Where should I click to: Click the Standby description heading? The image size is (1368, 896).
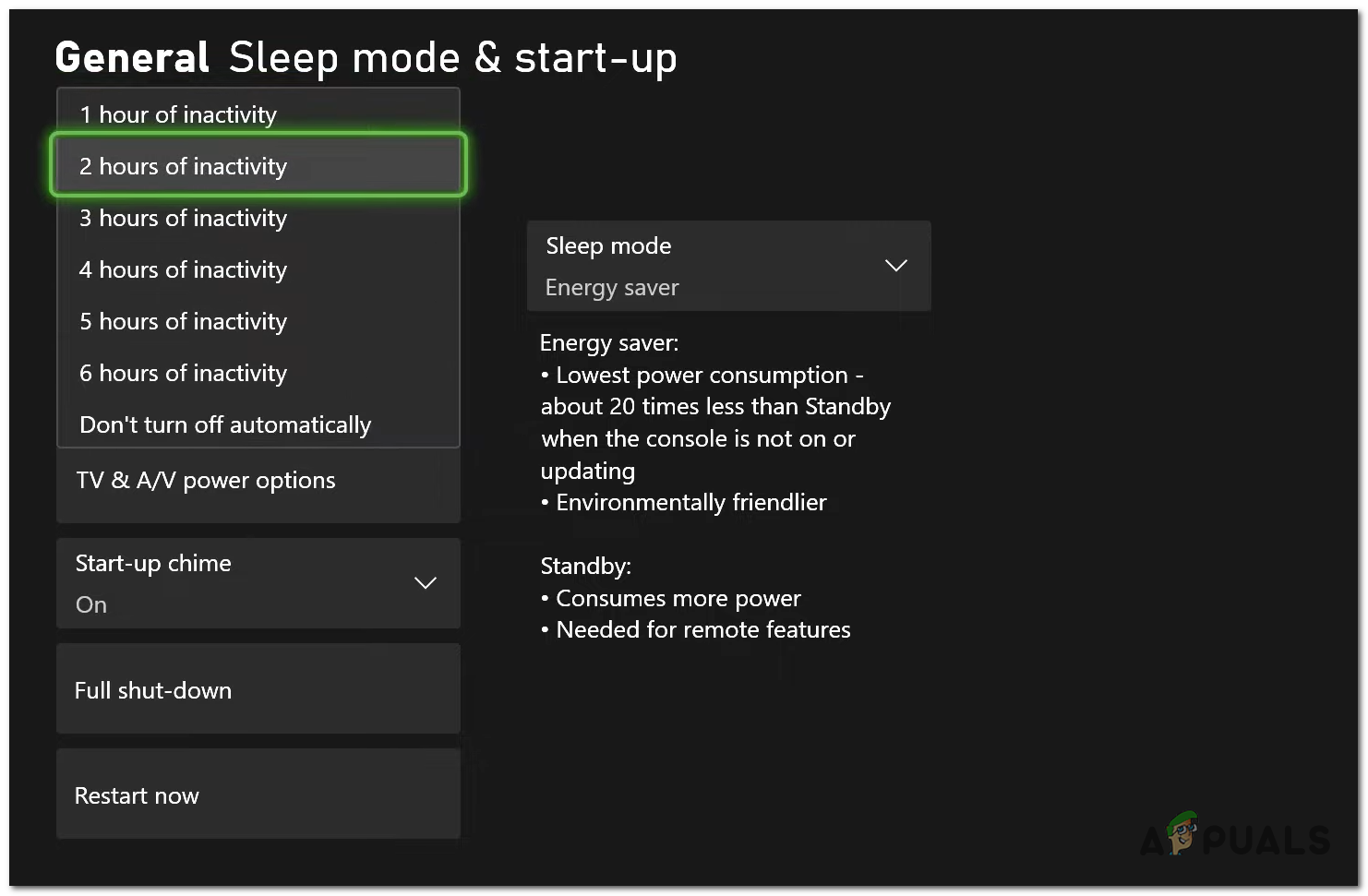[x=585, y=566]
